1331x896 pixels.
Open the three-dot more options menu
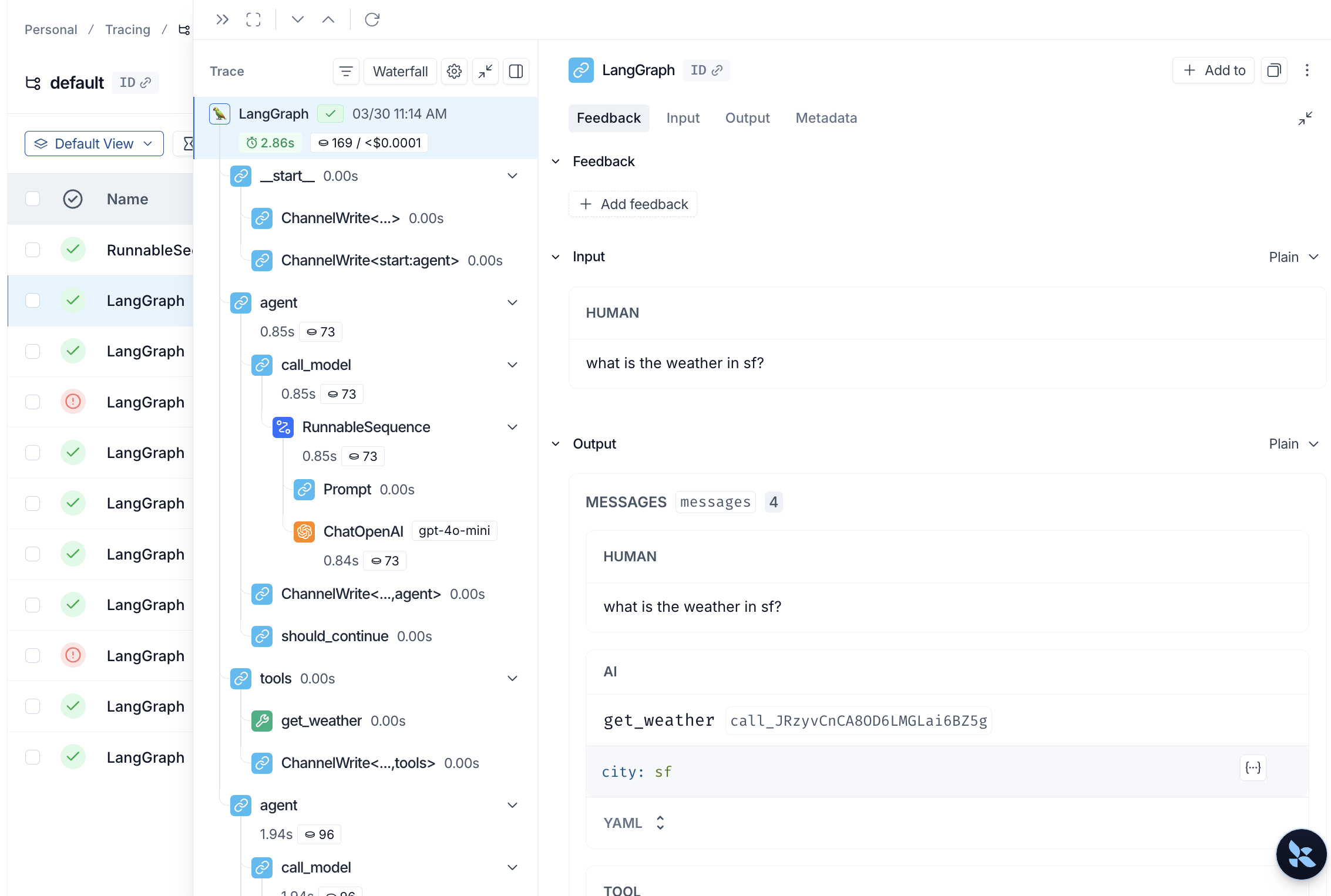point(1307,70)
